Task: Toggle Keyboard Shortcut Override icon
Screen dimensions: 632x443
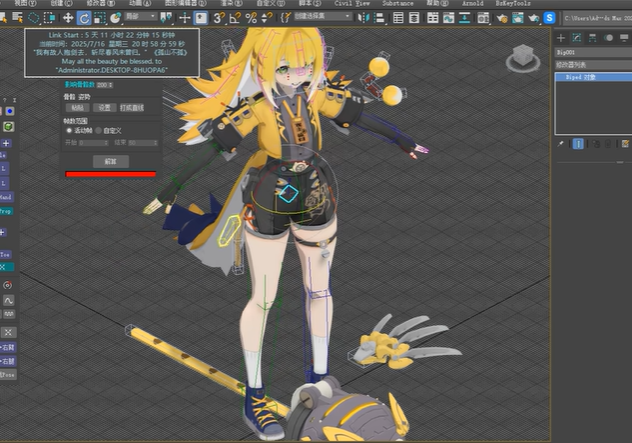Action: [201, 18]
